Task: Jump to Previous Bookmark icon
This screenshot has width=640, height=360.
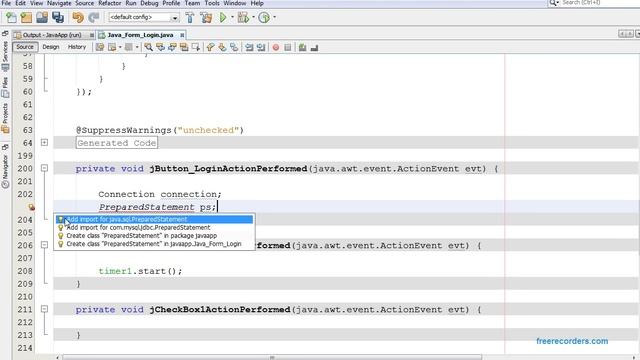Action: pyautogui.click(x=210, y=47)
